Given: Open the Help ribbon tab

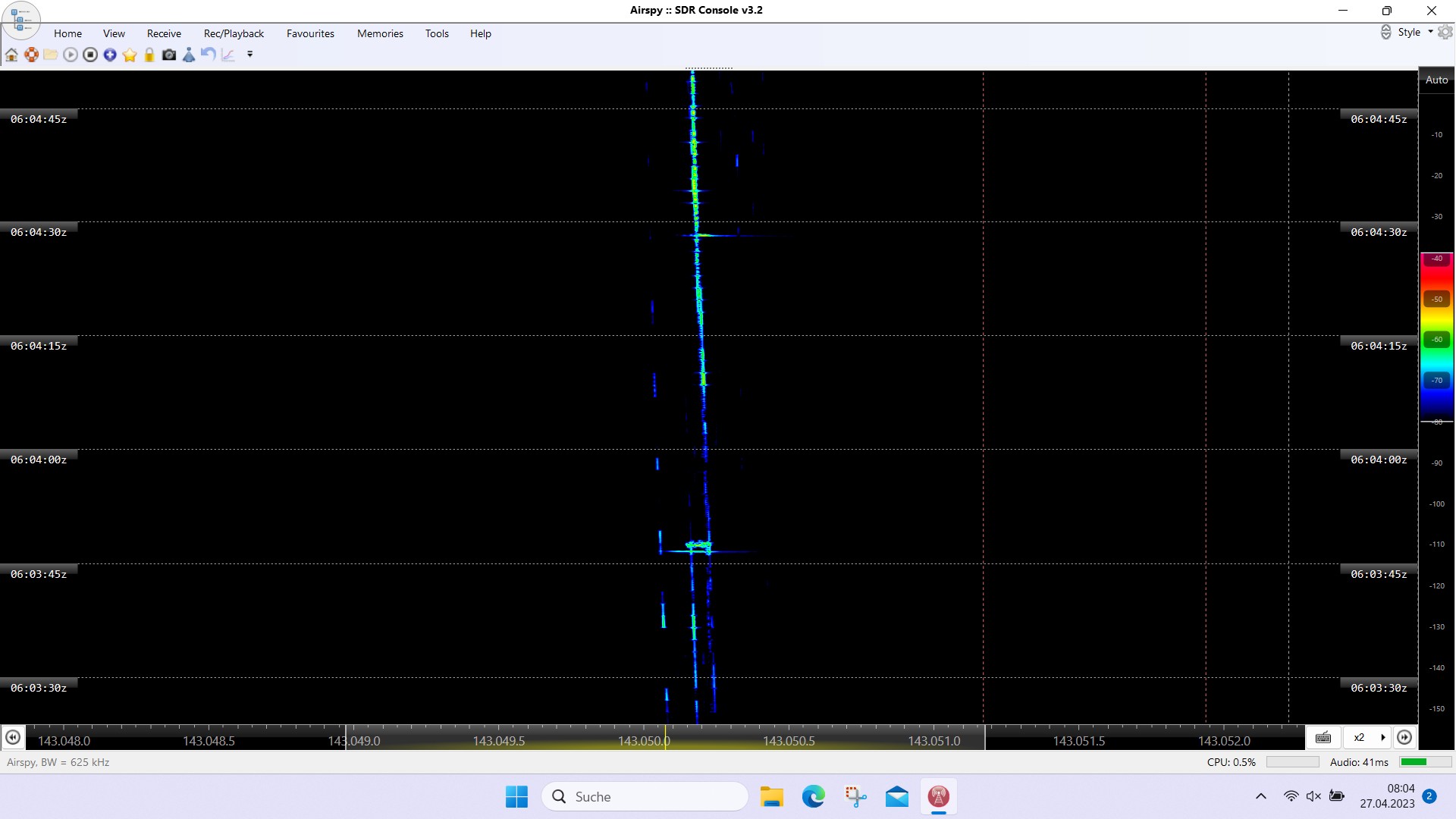Looking at the screenshot, I should pos(480,33).
